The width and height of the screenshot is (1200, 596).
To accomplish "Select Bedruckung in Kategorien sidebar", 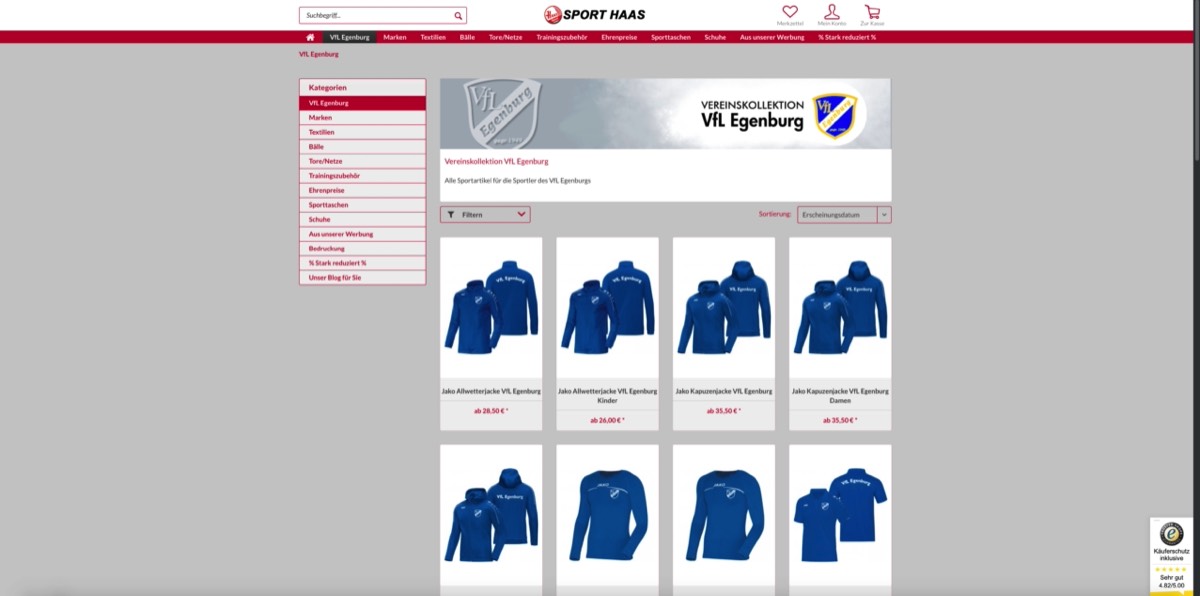I will (362, 248).
